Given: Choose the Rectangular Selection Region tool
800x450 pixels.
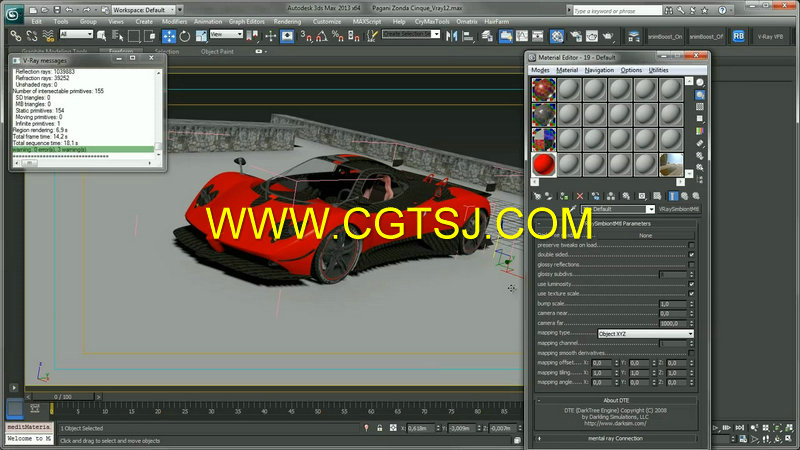Looking at the screenshot, I should [134, 36].
